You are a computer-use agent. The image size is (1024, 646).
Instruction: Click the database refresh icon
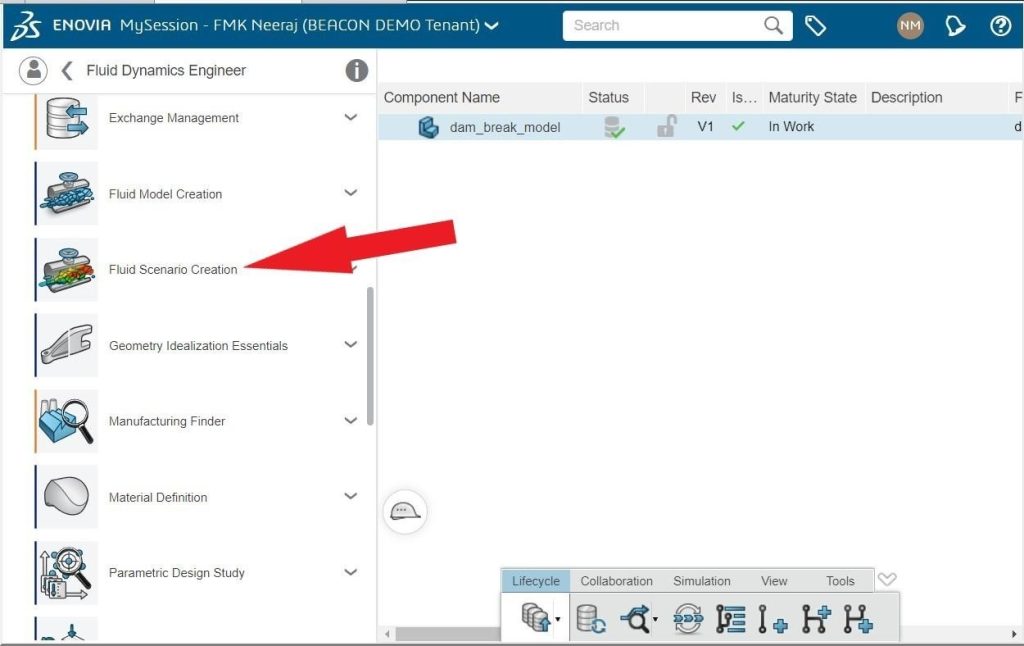click(591, 619)
